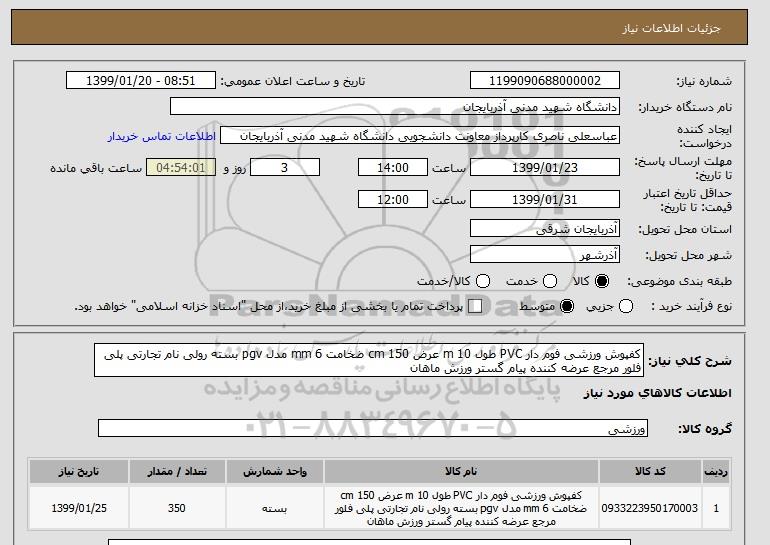770x545 pixels.
Task: Click the نام کالا column header
Action: point(461,471)
